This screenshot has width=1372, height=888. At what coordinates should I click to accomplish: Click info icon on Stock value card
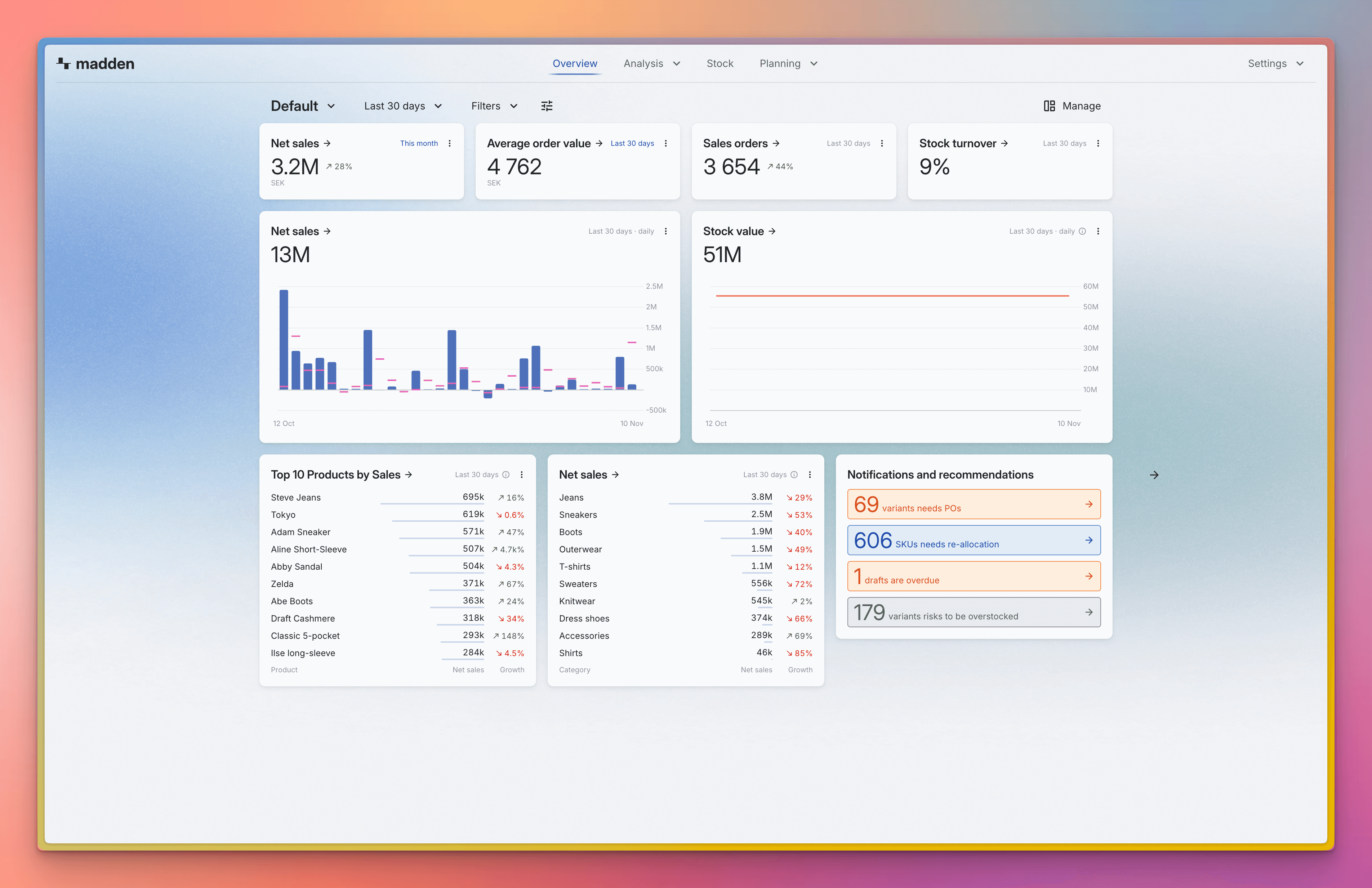[1082, 231]
